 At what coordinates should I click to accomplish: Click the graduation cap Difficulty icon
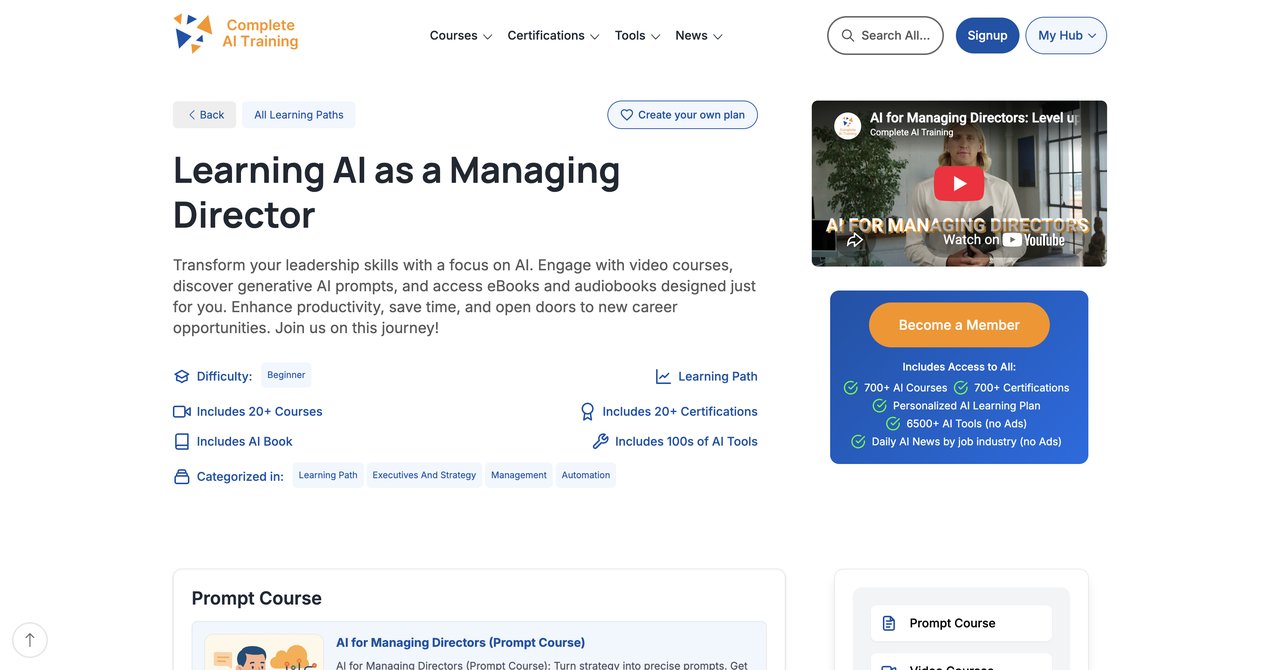coord(181,377)
